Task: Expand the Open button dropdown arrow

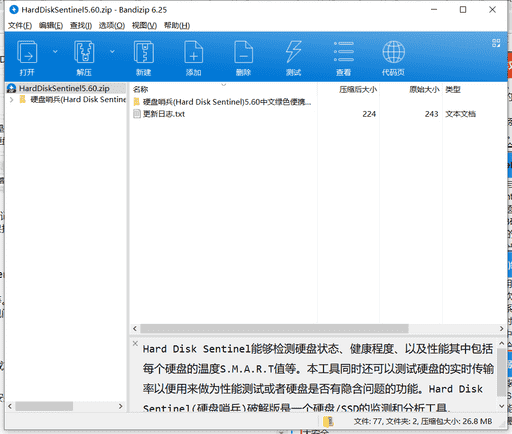Action: click(55, 51)
